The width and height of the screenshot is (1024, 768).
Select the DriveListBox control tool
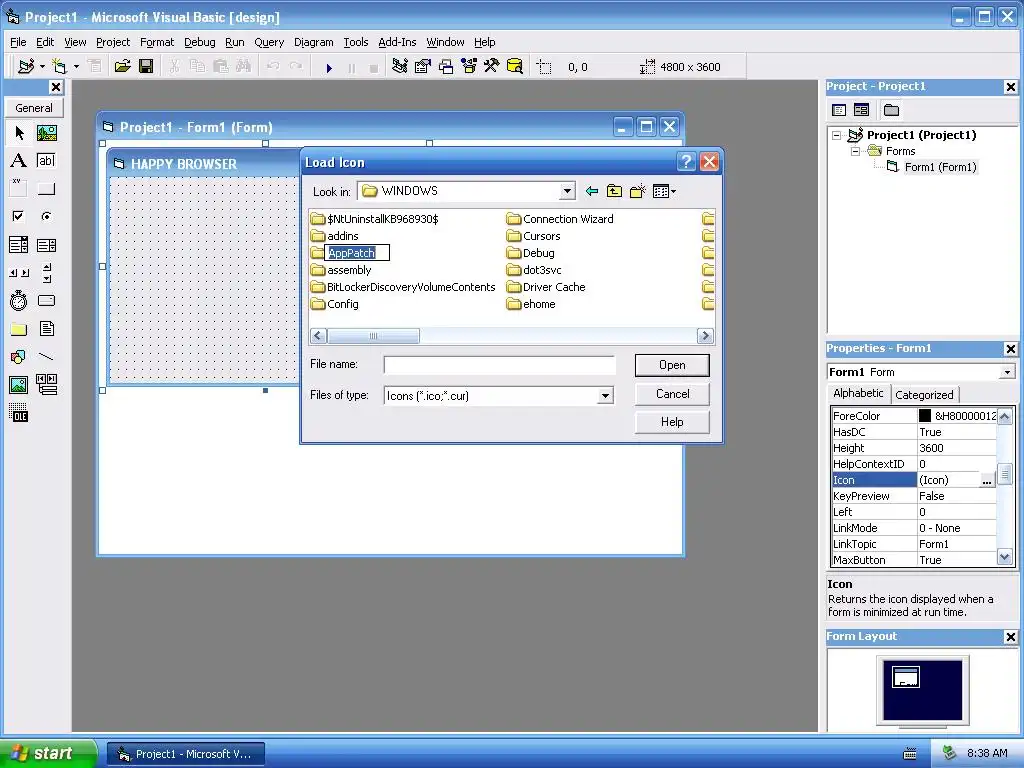click(46, 300)
